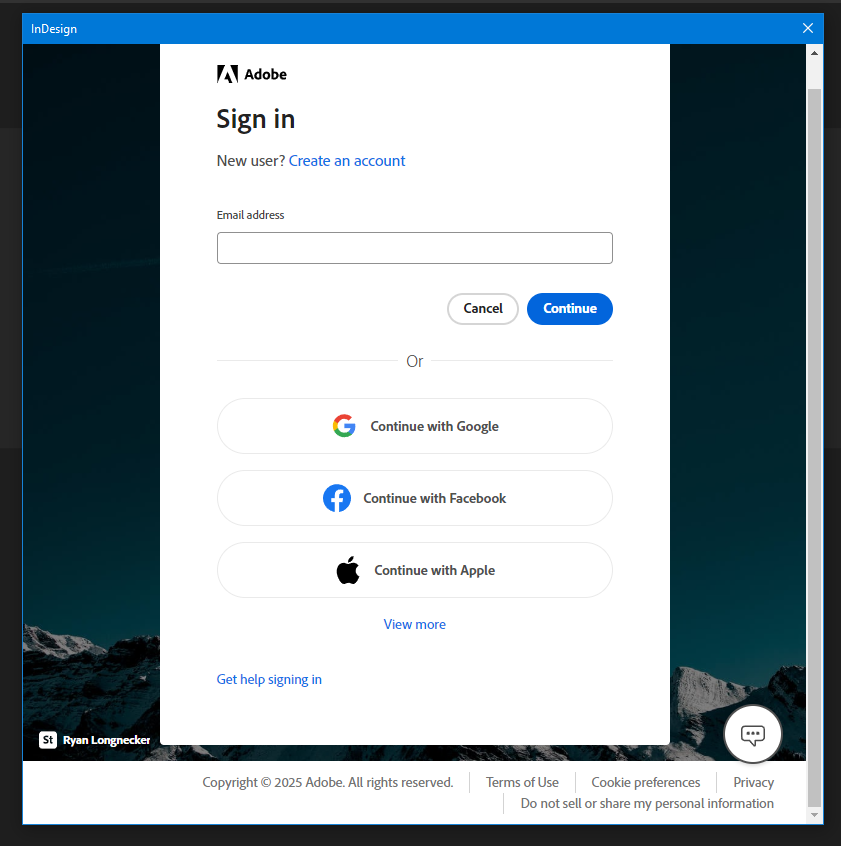
Task: Open the Create an account link
Action: 347,161
